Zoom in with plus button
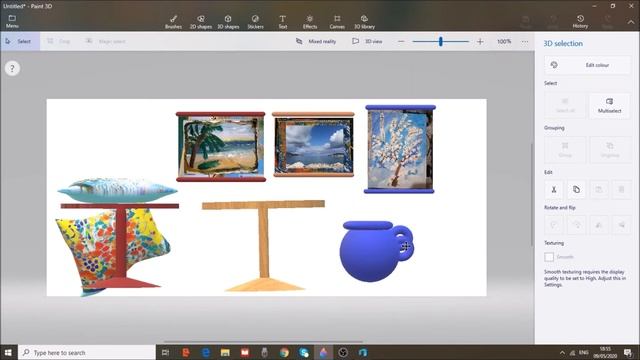The width and height of the screenshot is (640, 360). click(x=480, y=41)
